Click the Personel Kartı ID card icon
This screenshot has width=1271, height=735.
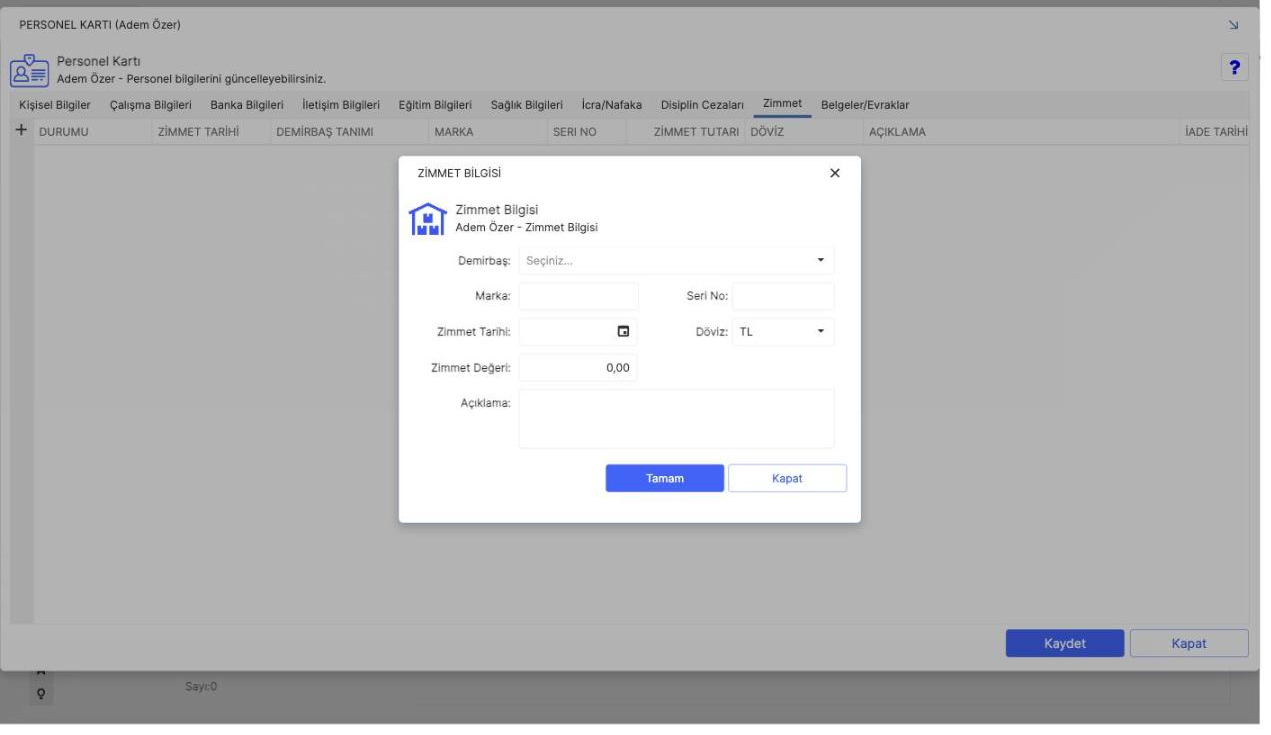click(29, 69)
